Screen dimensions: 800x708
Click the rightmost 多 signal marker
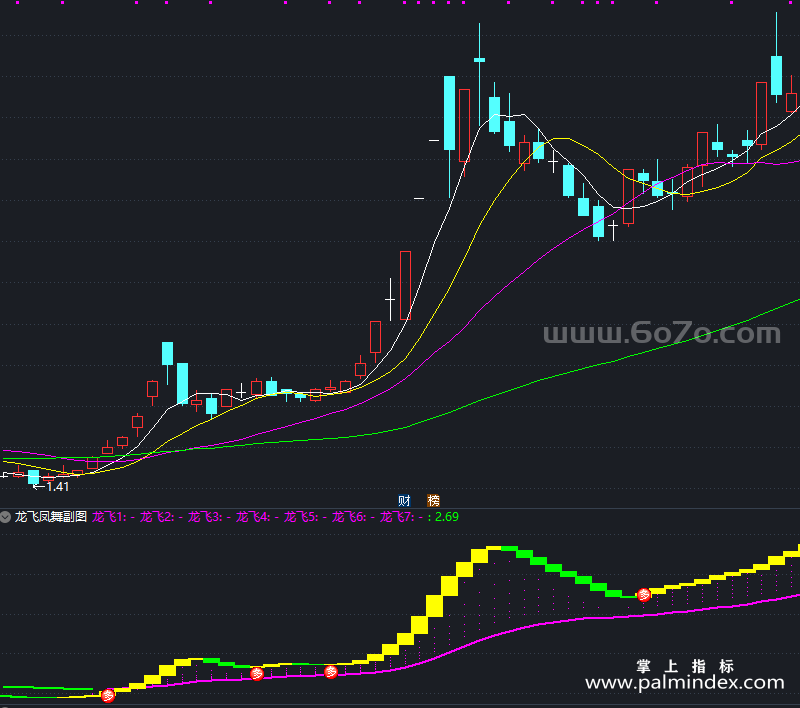pos(644,594)
